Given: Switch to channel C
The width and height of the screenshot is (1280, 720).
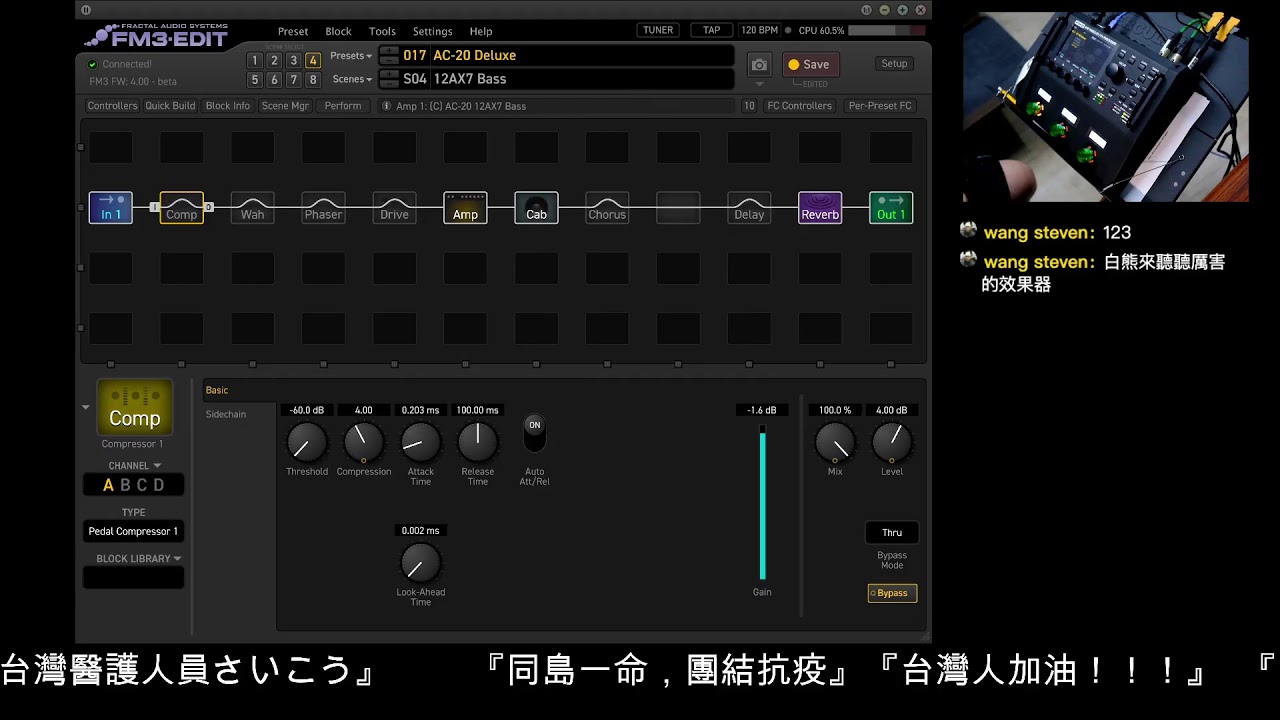Looking at the screenshot, I should [x=141, y=485].
